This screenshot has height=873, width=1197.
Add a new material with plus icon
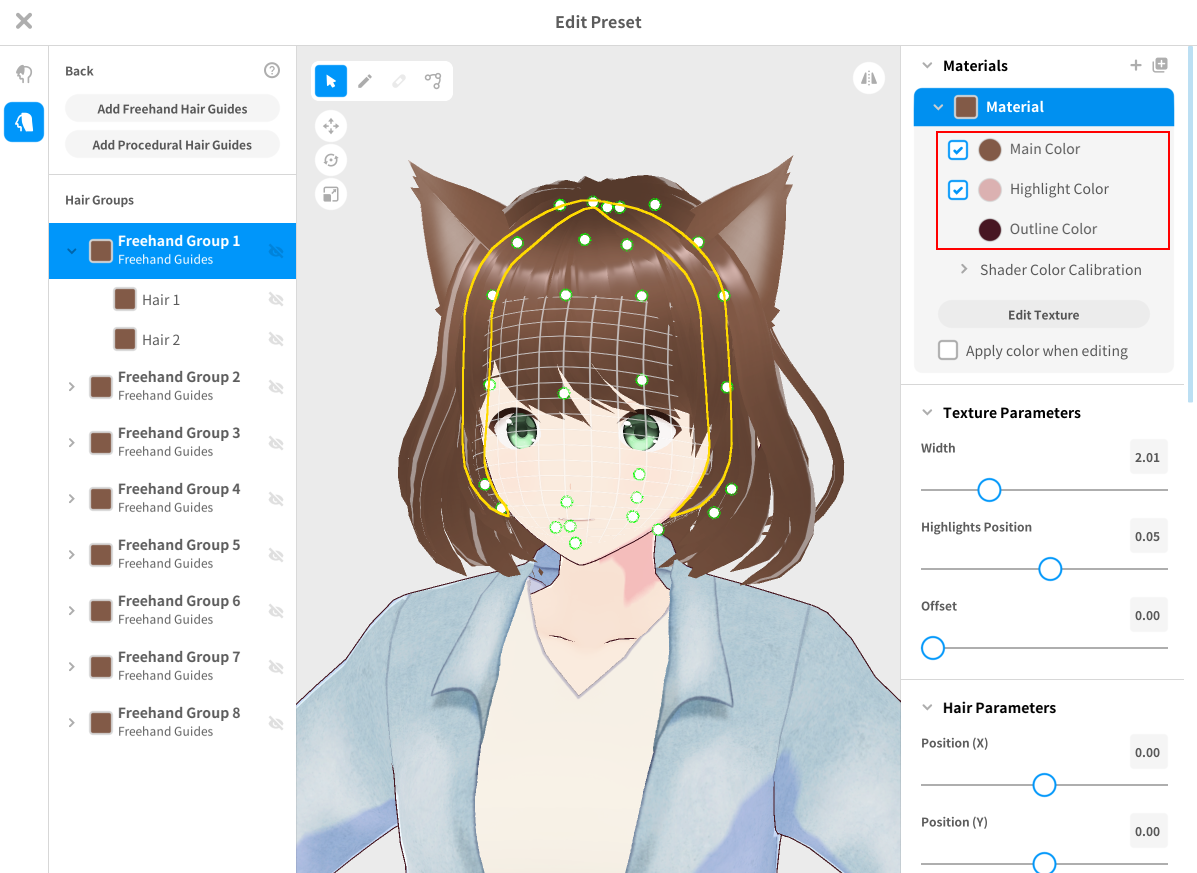(1135, 66)
